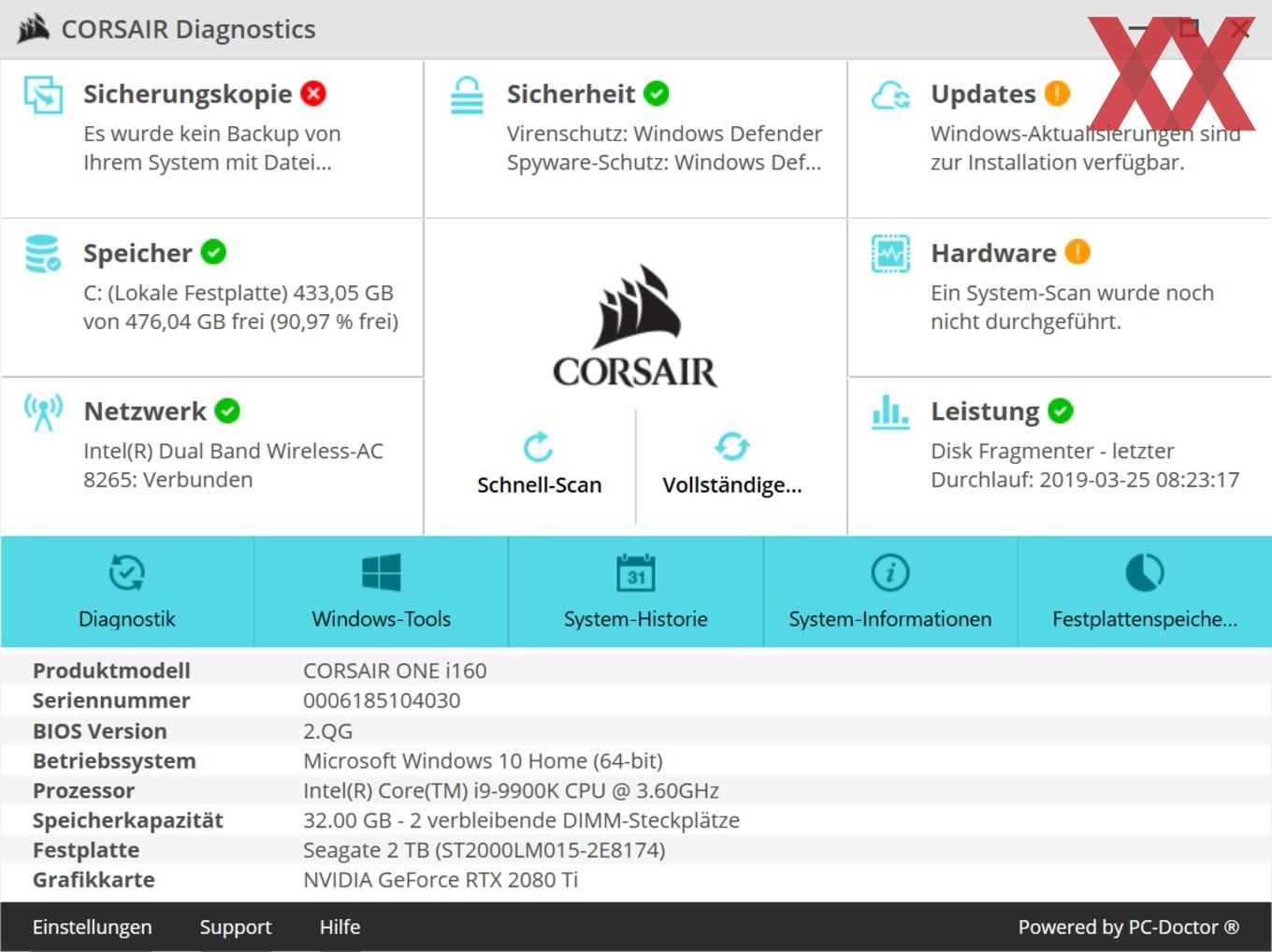Click the Powered by PC-Doctor text
The image size is (1272, 952).
tap(1129, 928)
